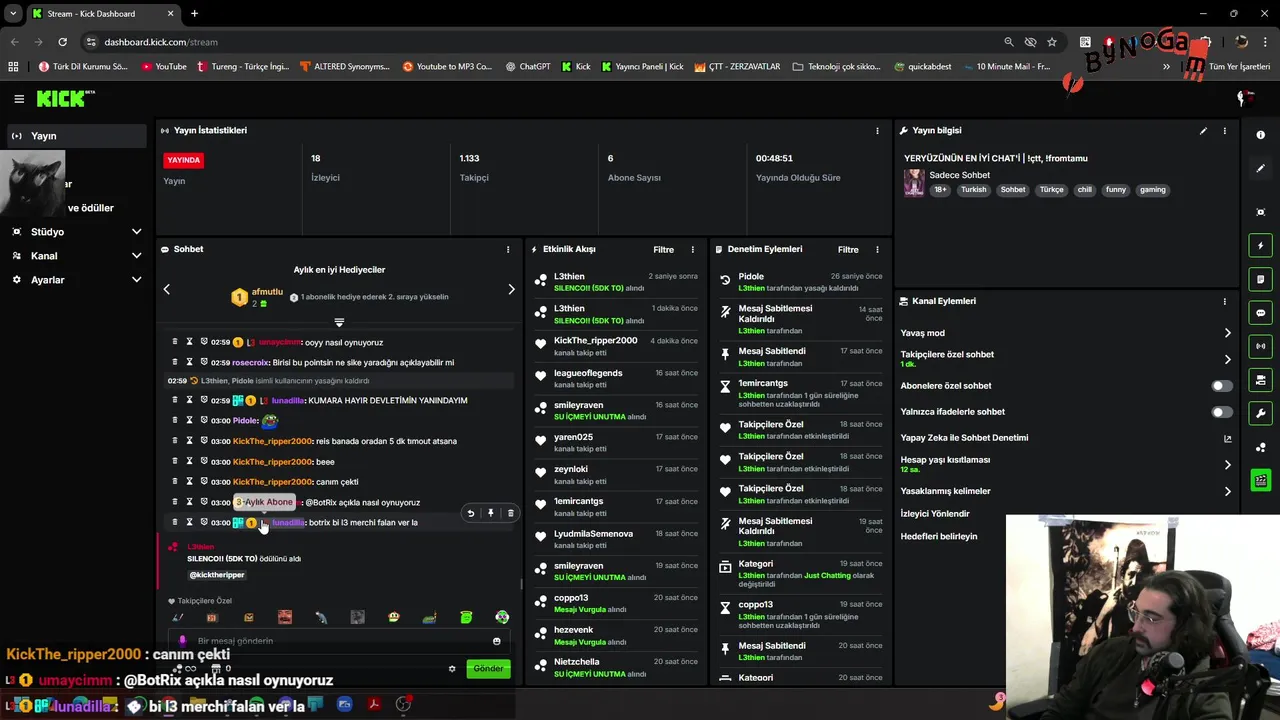Expand Stüdyo sidebar section
The height and width of the screenshot is (720, 1280).
[137, 232]
